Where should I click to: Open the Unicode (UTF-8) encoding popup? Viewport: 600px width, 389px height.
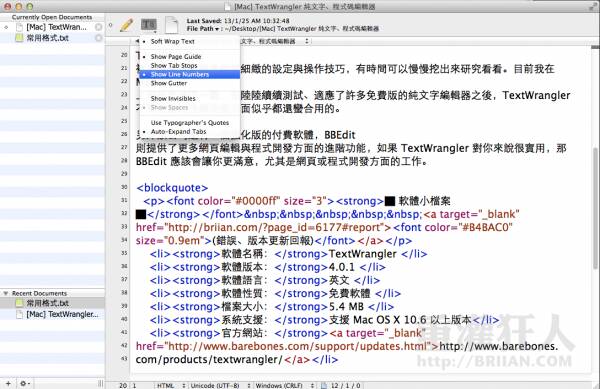coord(220,386)
